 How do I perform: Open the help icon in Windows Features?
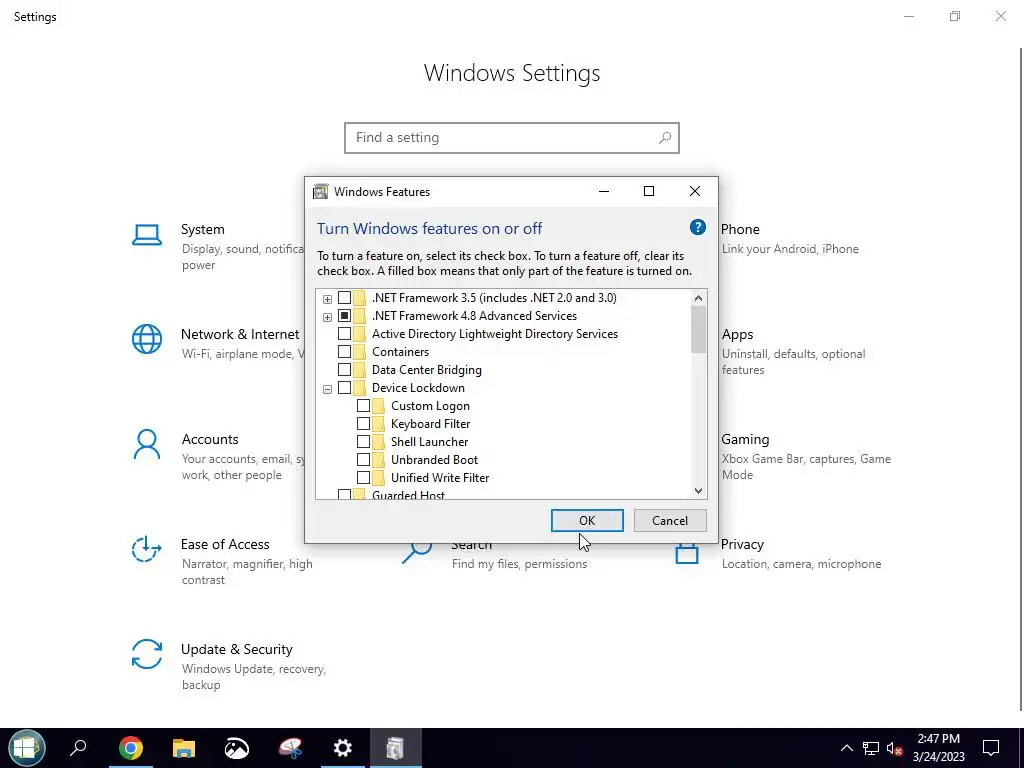click(x=697, y=227)
